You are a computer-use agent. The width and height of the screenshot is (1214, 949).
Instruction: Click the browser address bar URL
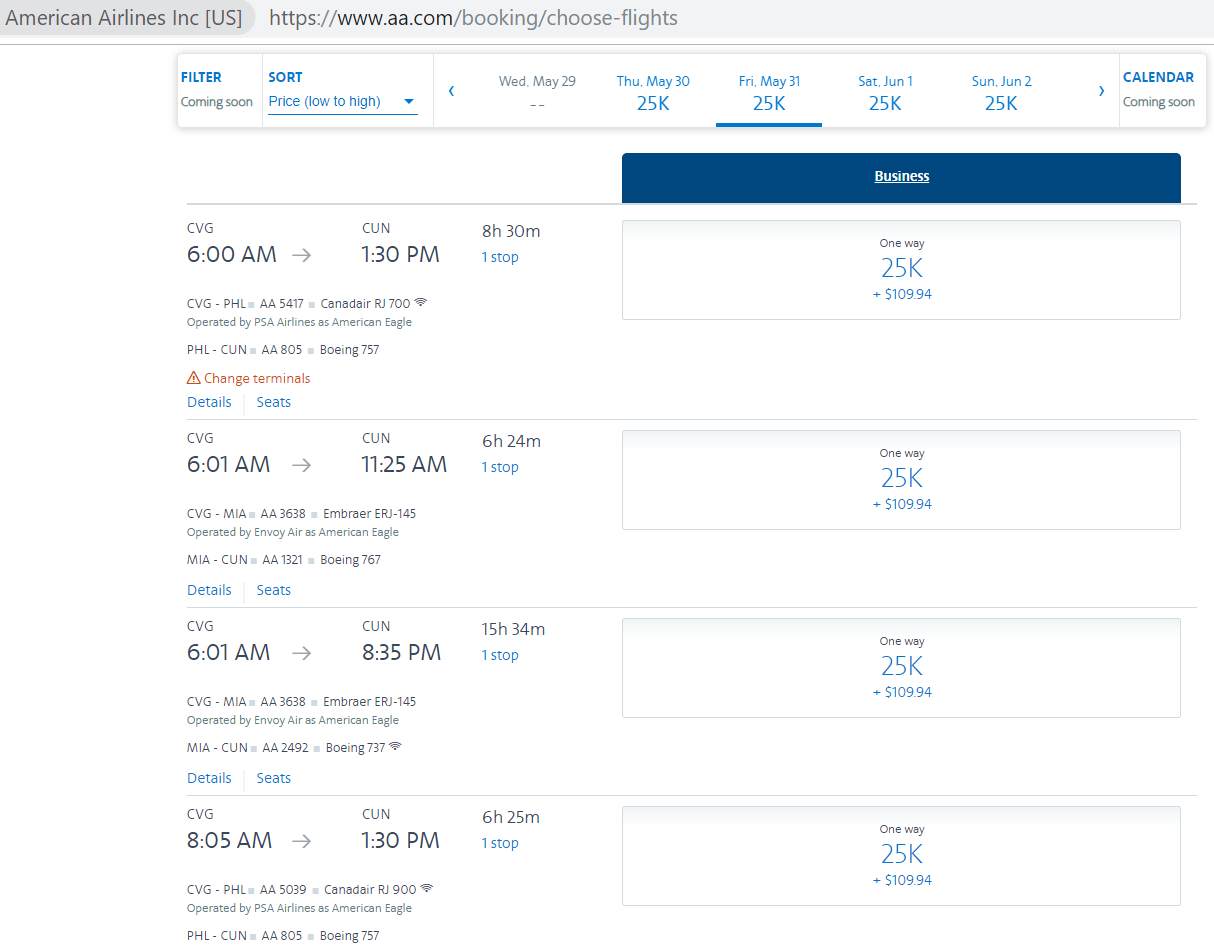(x=473, y=18)
